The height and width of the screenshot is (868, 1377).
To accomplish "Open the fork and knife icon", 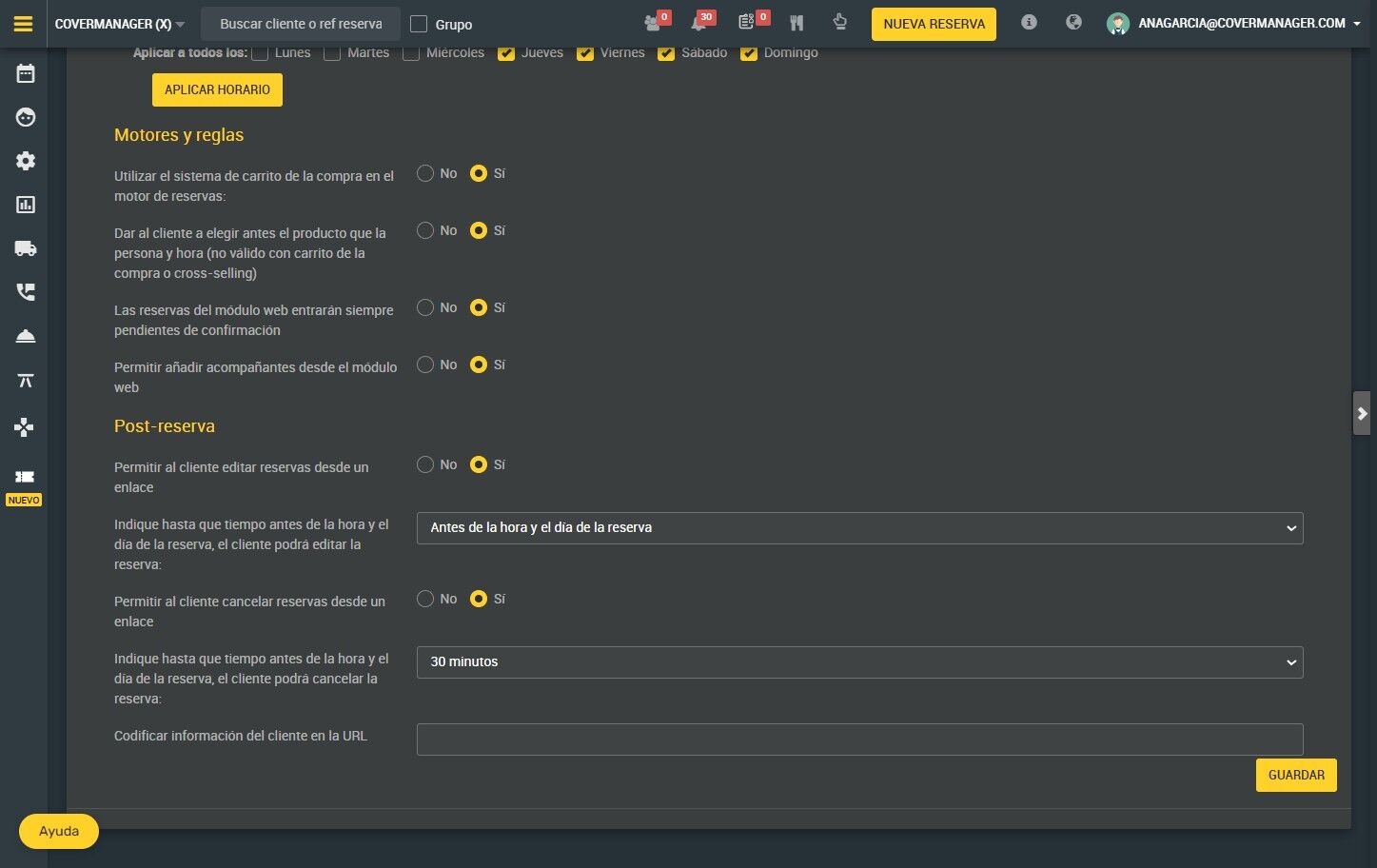I will [x=797, y=23].
